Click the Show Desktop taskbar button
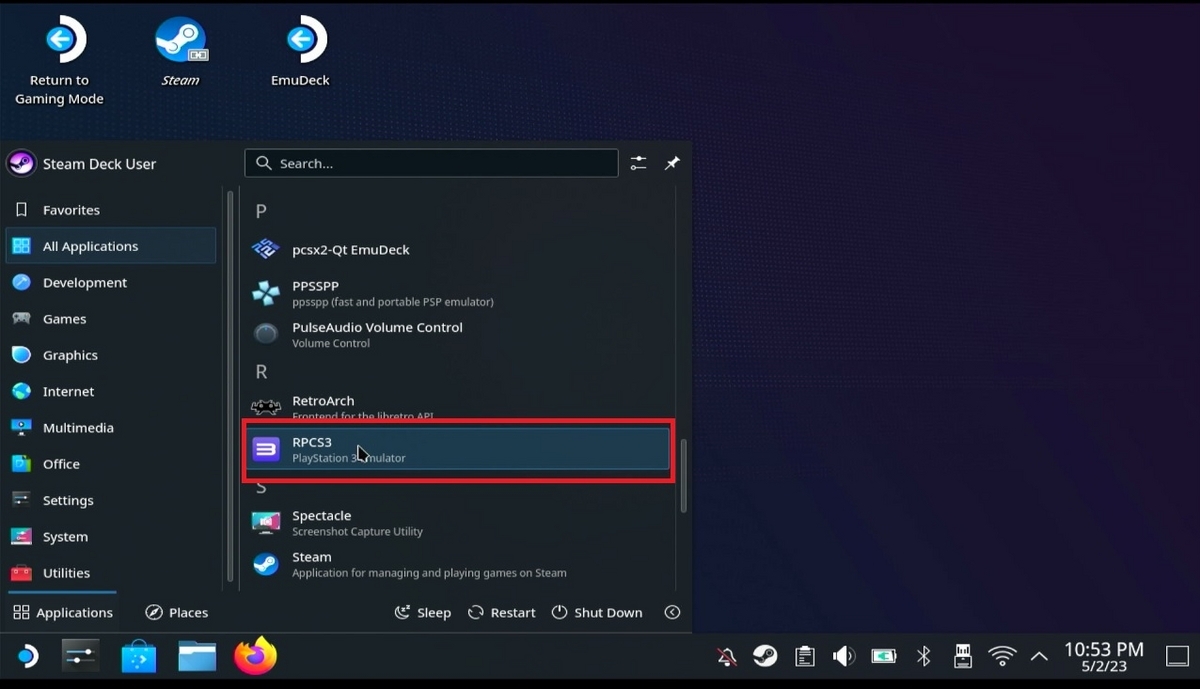The image size is (1200, 689). tap(1177, 657)
